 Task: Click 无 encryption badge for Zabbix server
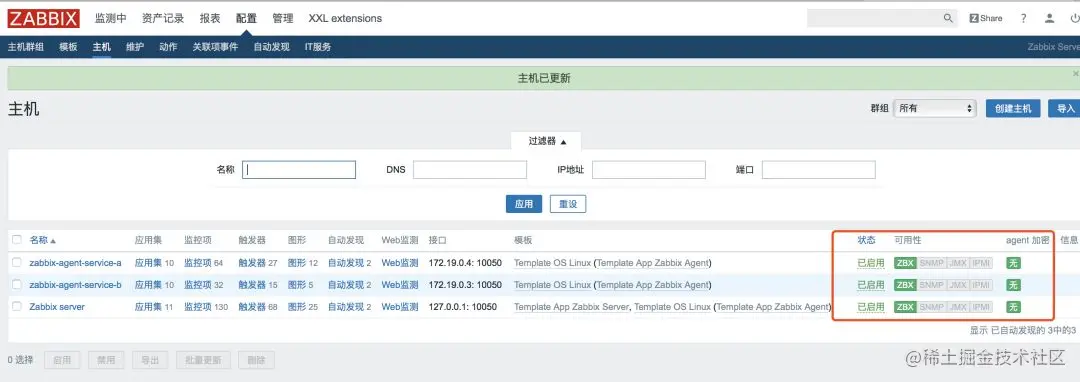coord(1013,307)
